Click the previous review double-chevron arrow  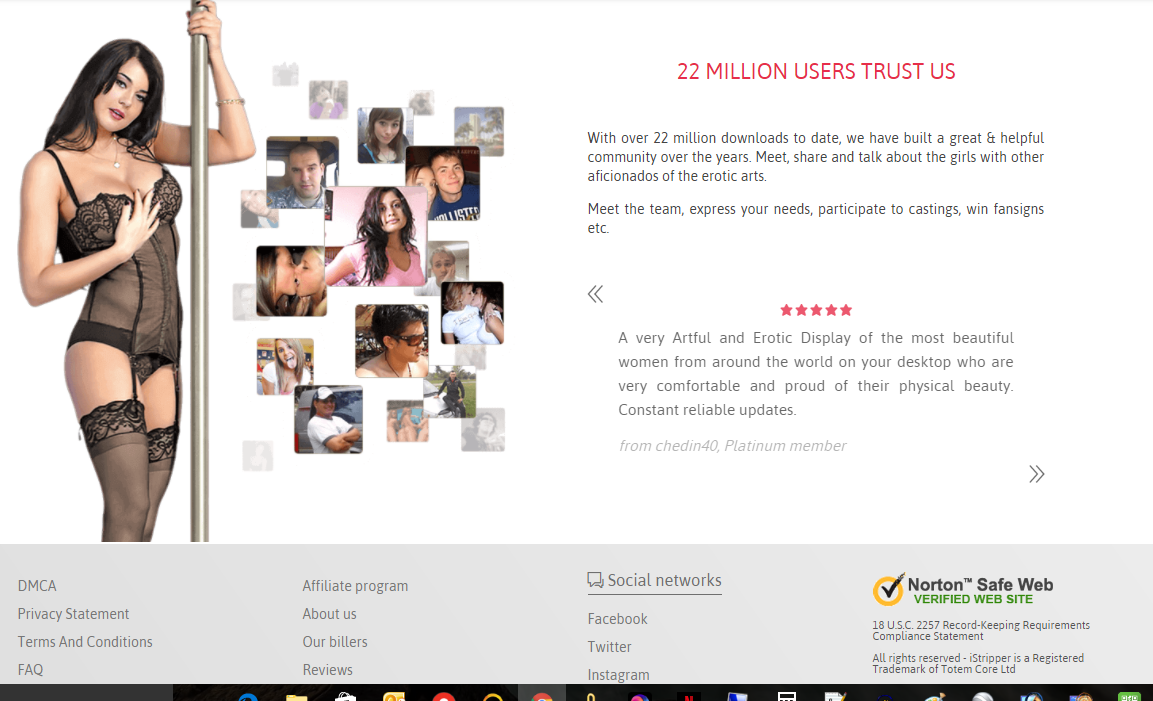click(x=595, y=294)
